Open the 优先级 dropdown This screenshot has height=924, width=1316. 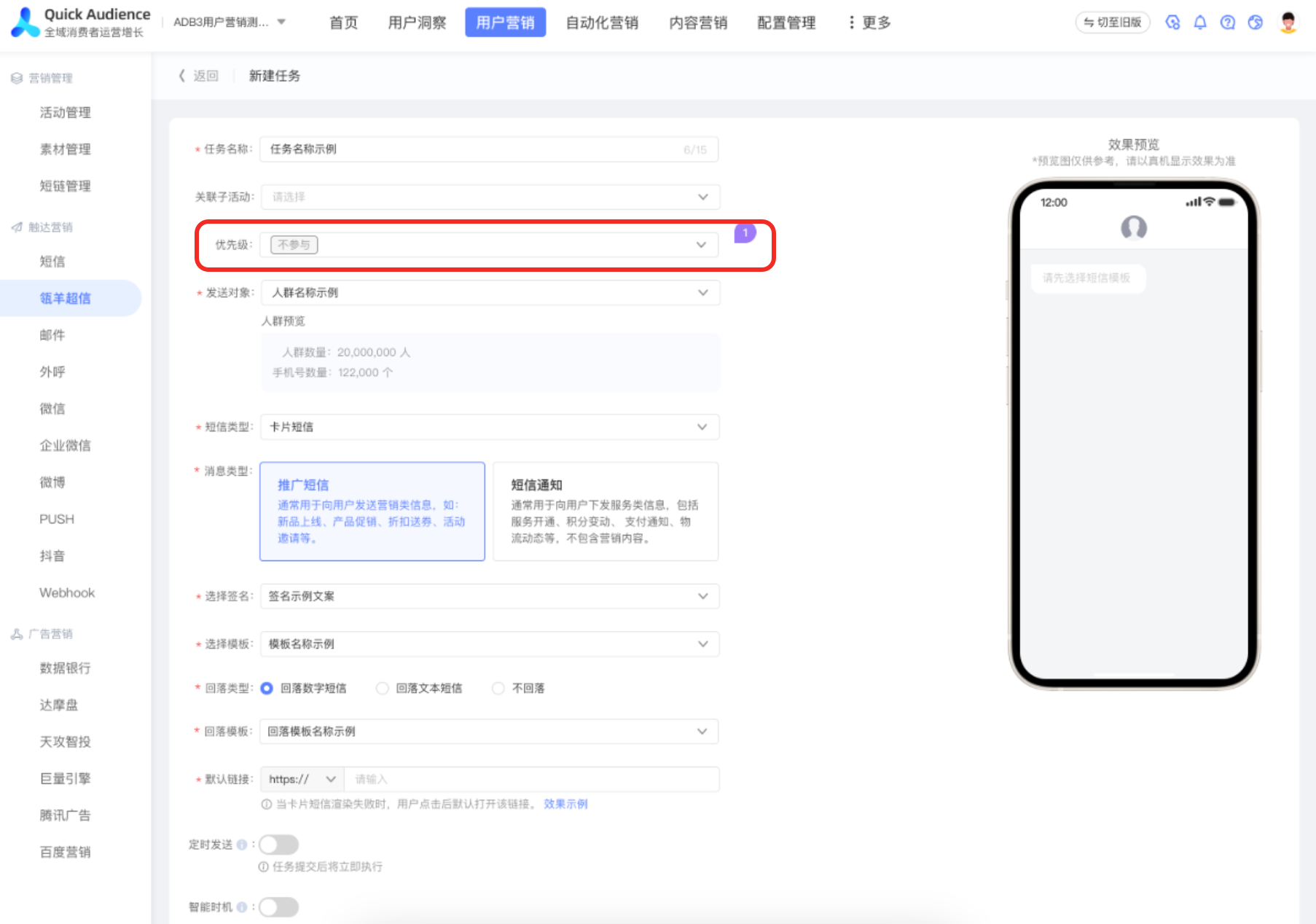point(490,245)
